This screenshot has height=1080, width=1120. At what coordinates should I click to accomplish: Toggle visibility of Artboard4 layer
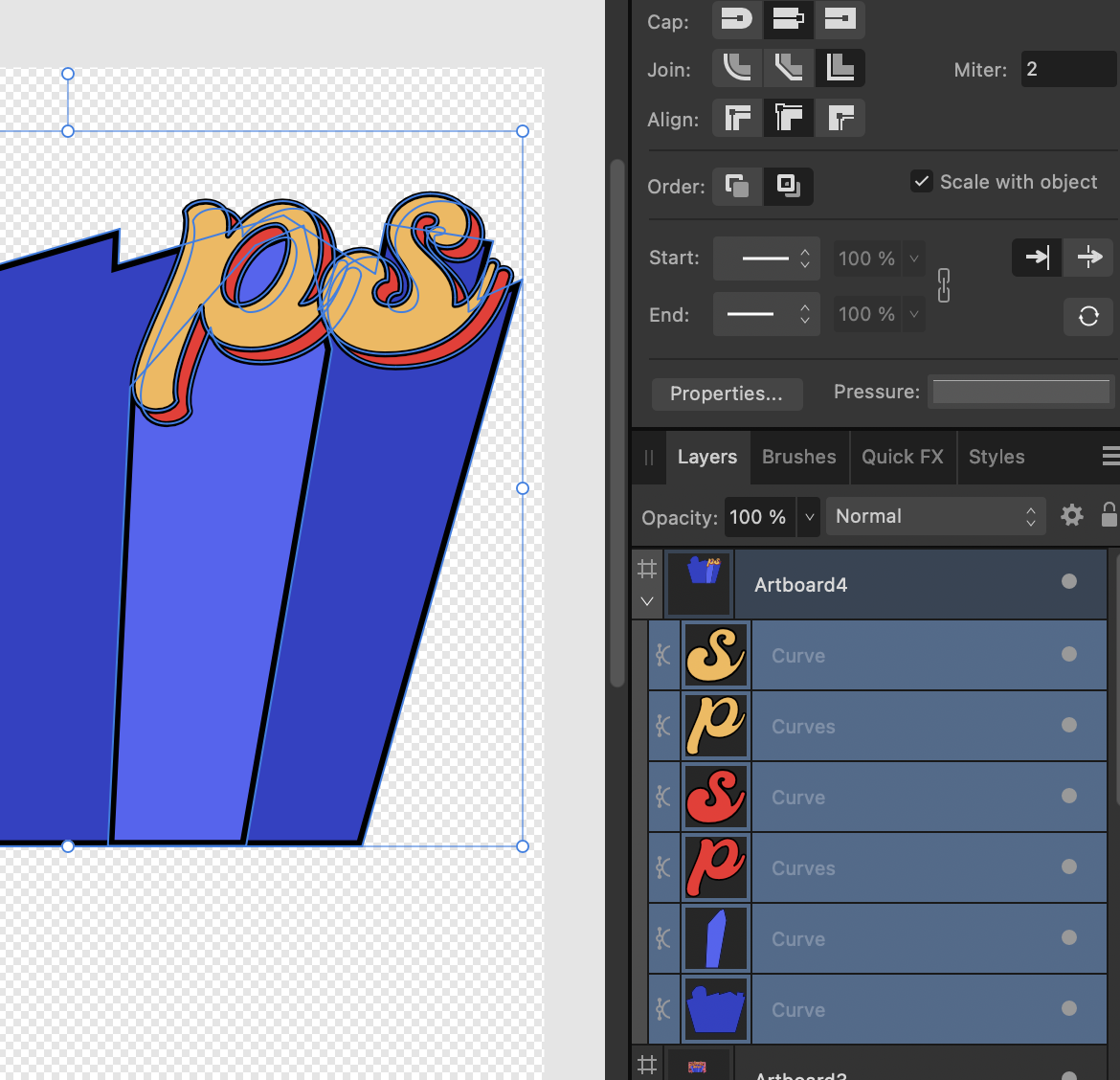click(x=1069, y=582)
